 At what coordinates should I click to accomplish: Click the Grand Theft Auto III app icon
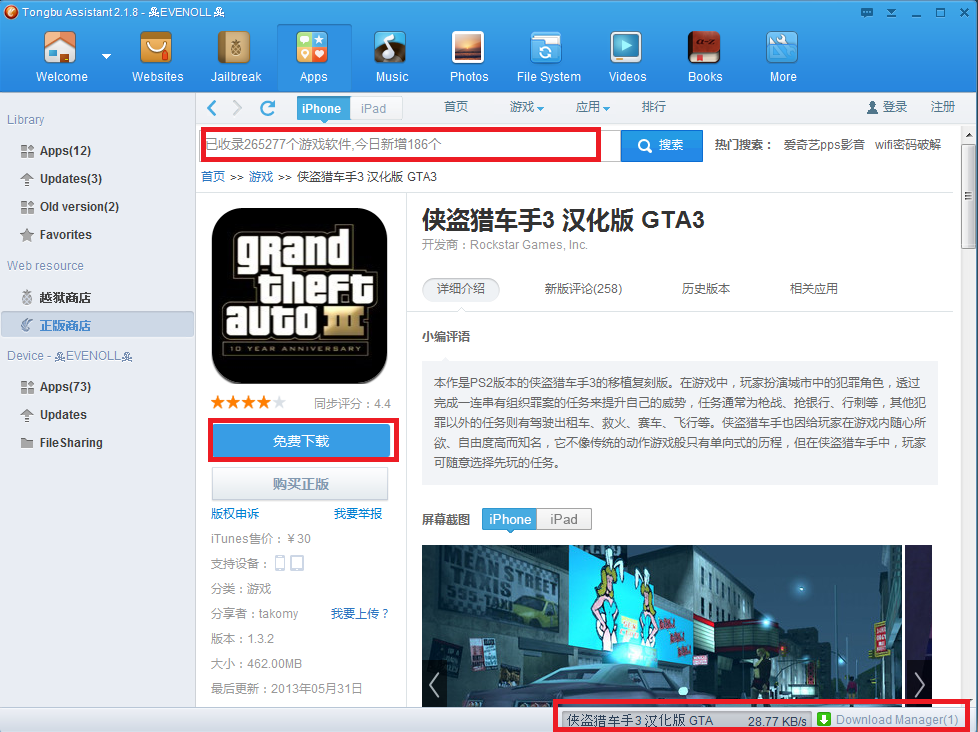coord(300,296)
